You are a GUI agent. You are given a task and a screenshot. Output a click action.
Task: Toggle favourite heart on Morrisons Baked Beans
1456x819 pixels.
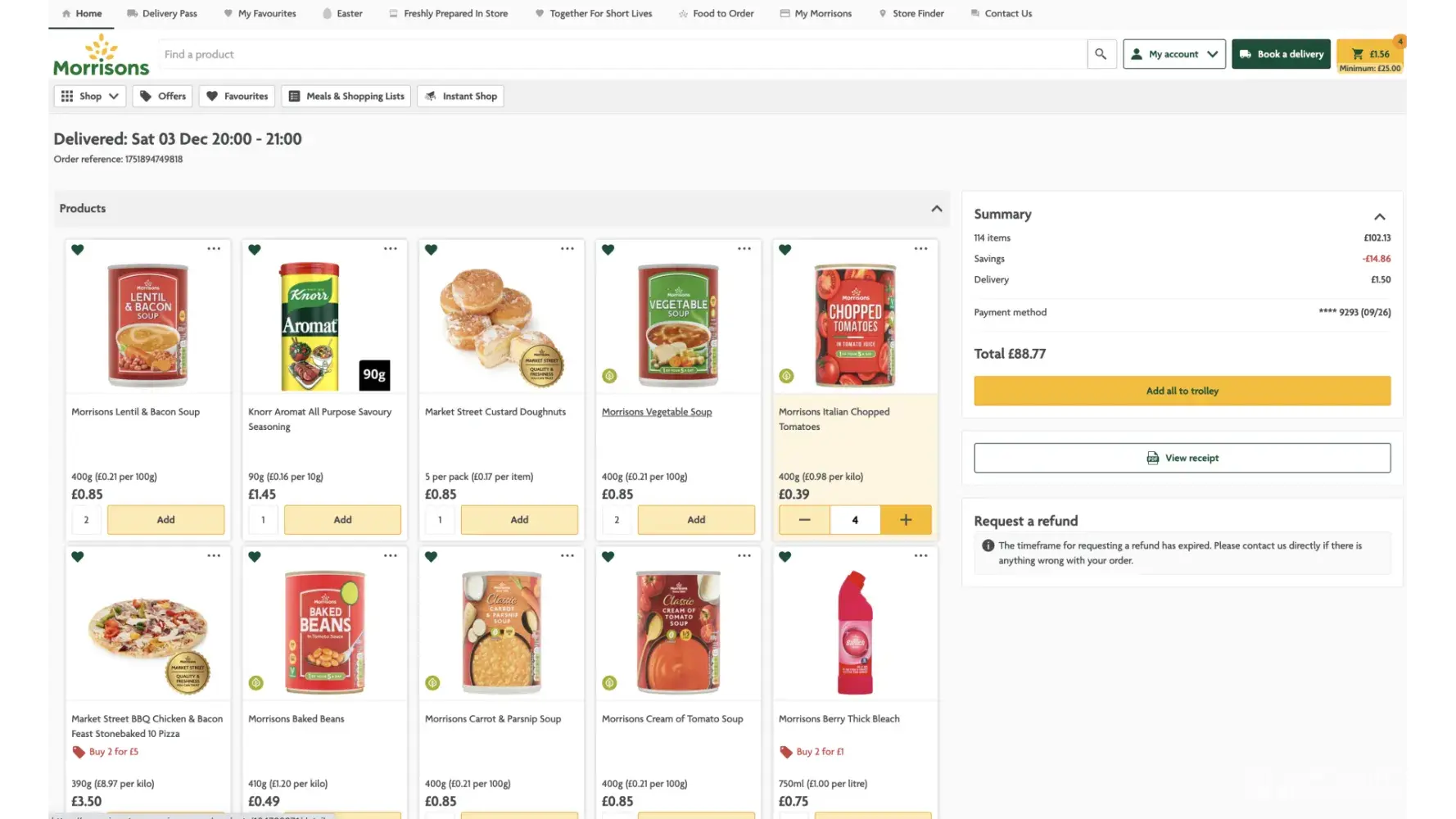(x=255, y=557)
